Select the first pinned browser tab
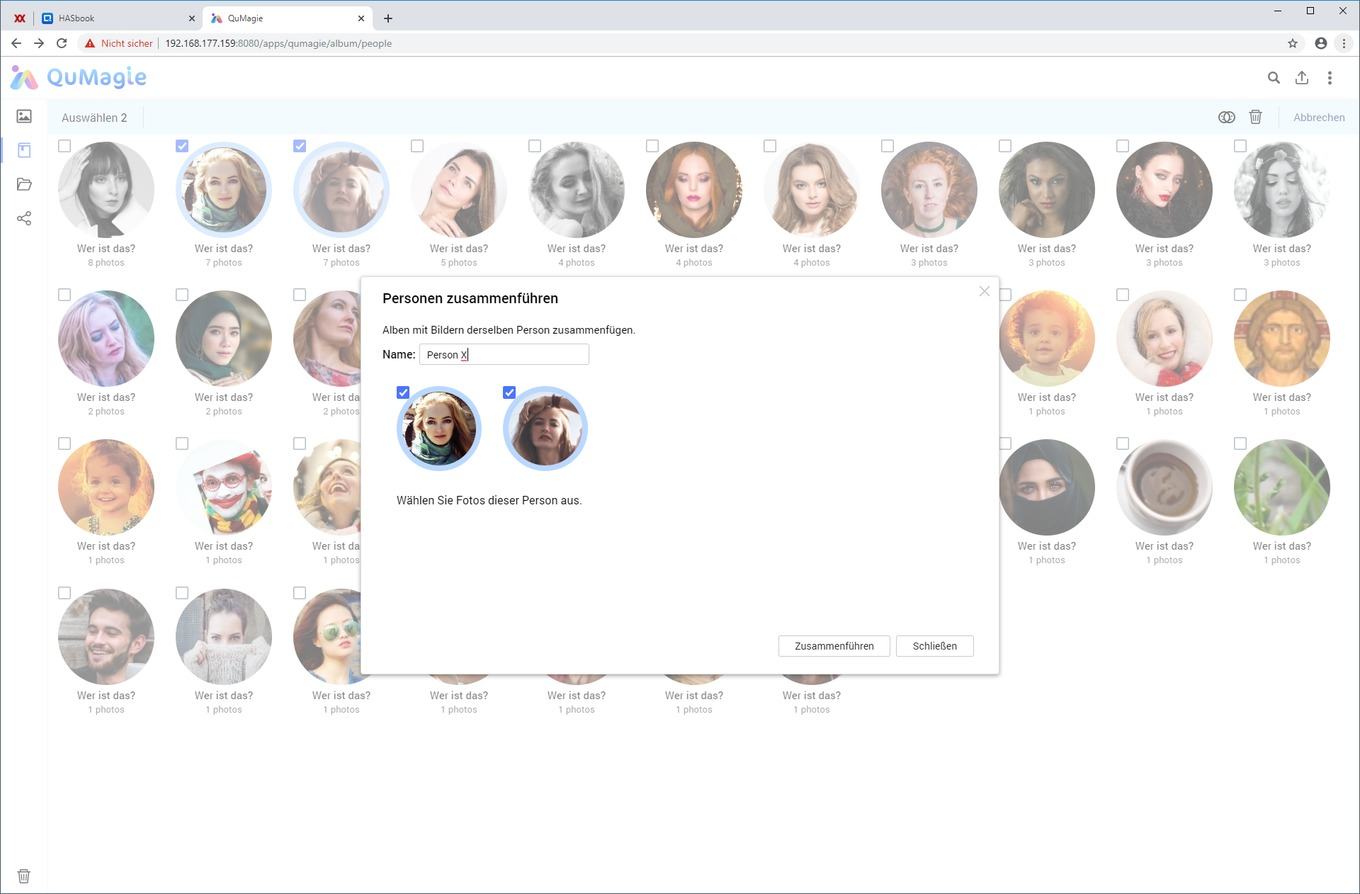The width and height of the screenshot is (1360, 894). [x=19, y=18]
